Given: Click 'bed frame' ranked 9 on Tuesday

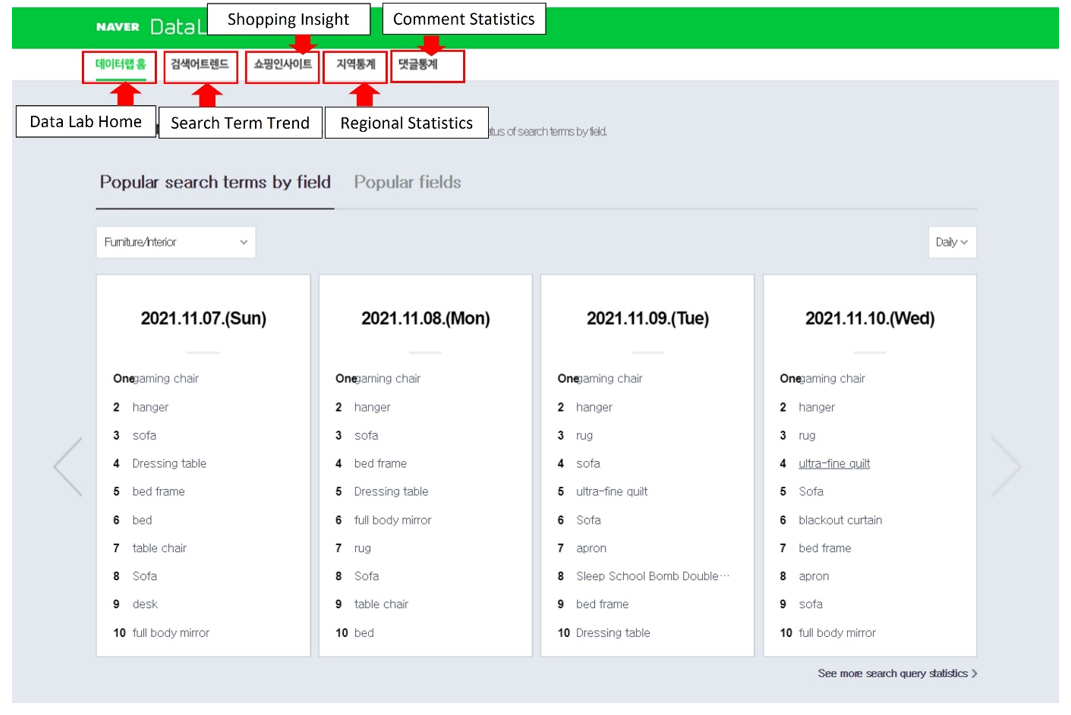Looking at the screenshot, I should pos(602,604).
